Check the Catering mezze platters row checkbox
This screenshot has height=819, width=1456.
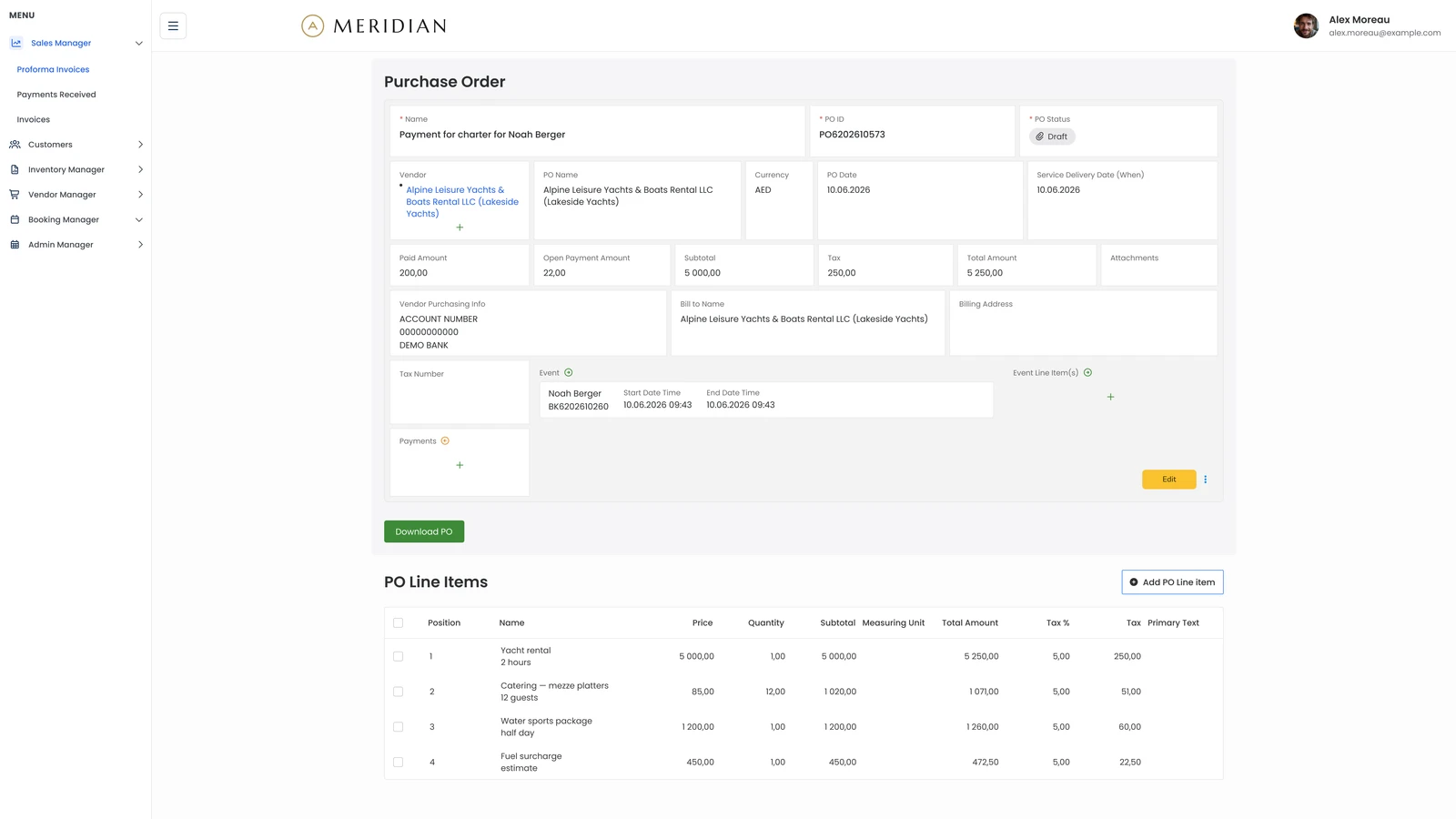coord(398,692)
